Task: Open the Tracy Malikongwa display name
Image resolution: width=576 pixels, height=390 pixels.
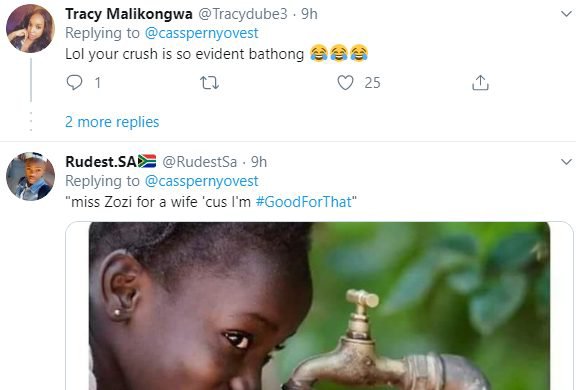Action: click(x=129, y=14)
